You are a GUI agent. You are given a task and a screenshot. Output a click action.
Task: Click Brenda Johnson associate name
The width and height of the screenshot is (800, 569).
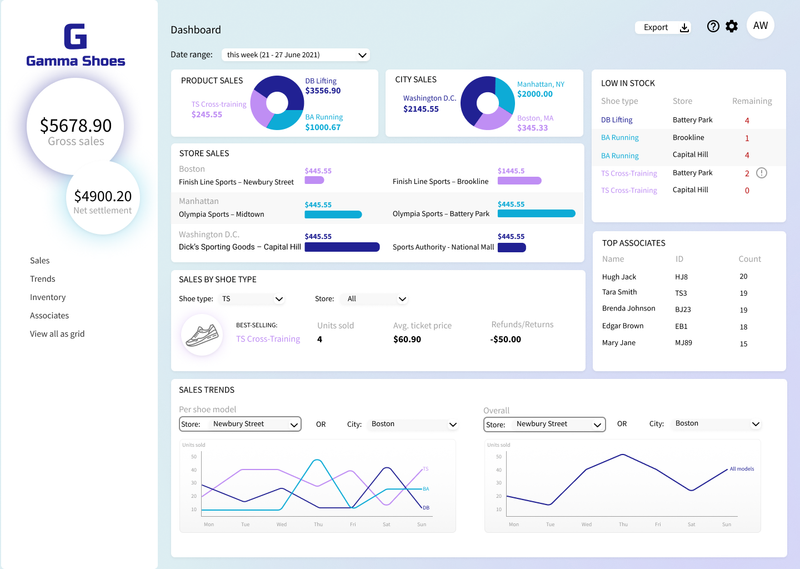click(x=629, y=308)
